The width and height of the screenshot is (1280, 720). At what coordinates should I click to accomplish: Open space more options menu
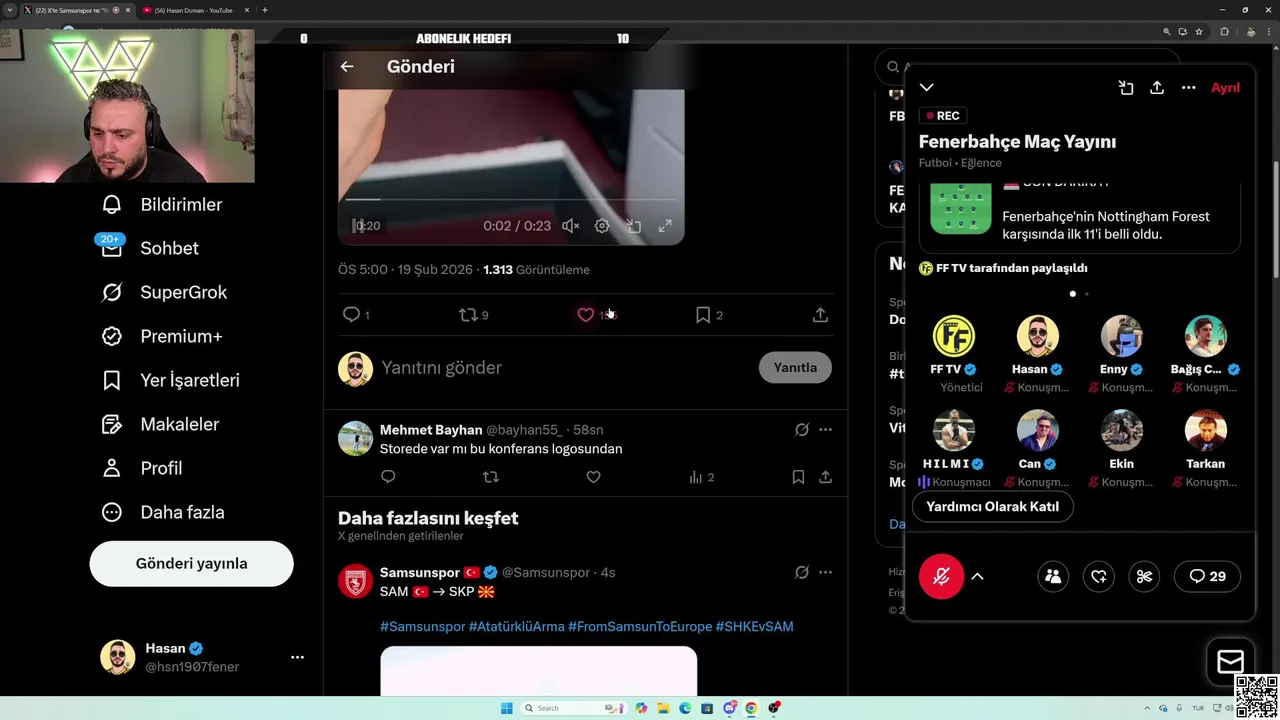pyautogui.click(x=1188, y=88)
